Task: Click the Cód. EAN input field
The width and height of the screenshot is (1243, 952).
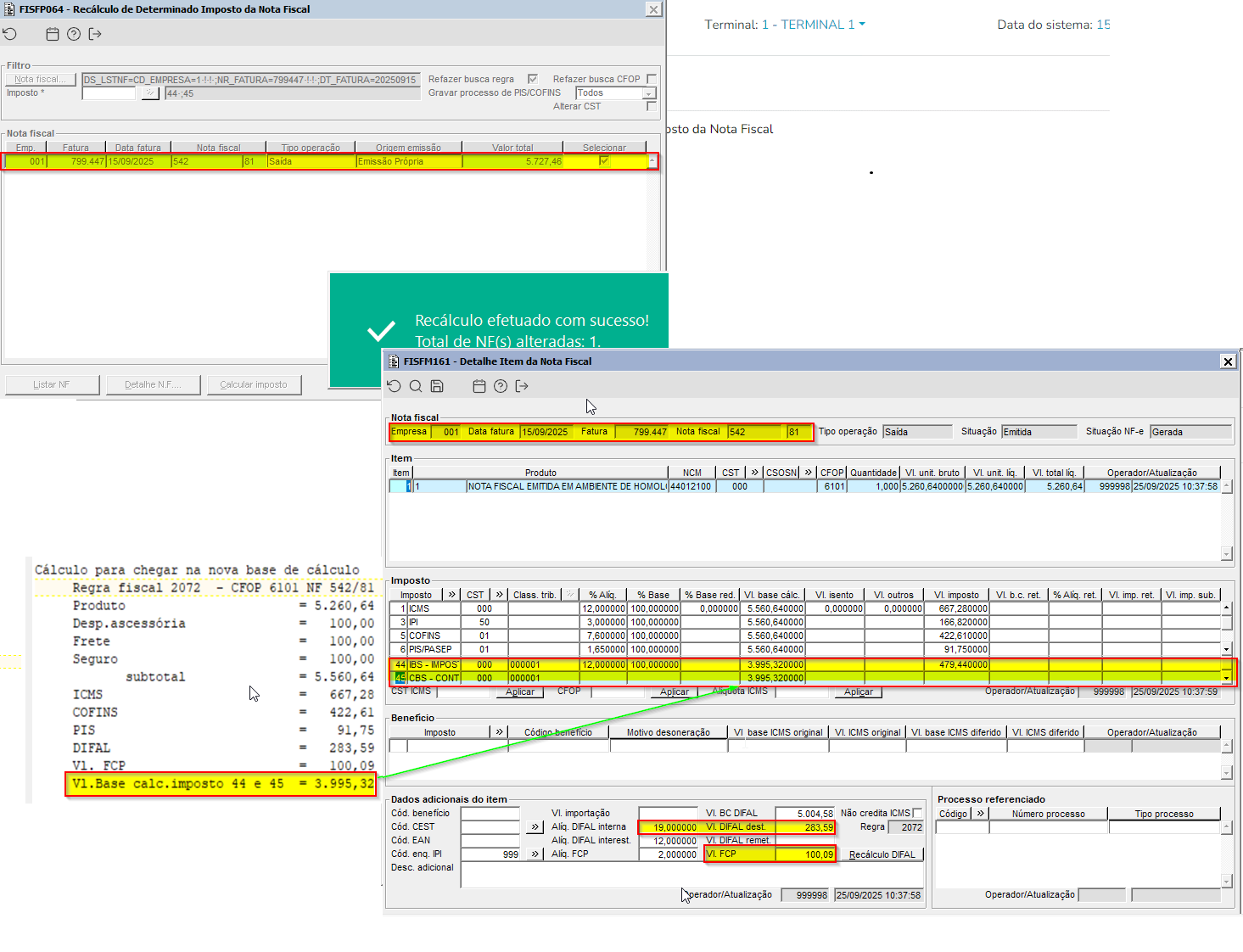Action: tap(490, 841)
